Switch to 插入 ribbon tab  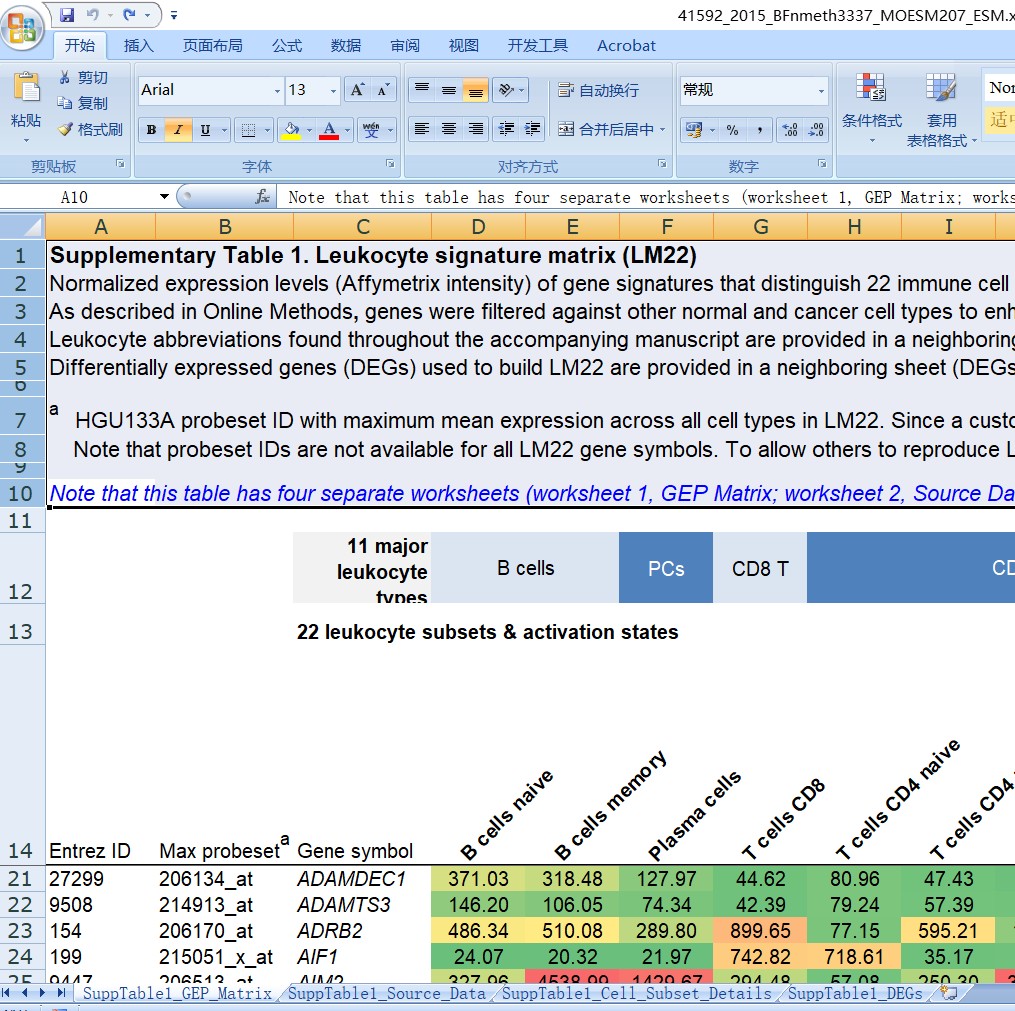[139, 45]
